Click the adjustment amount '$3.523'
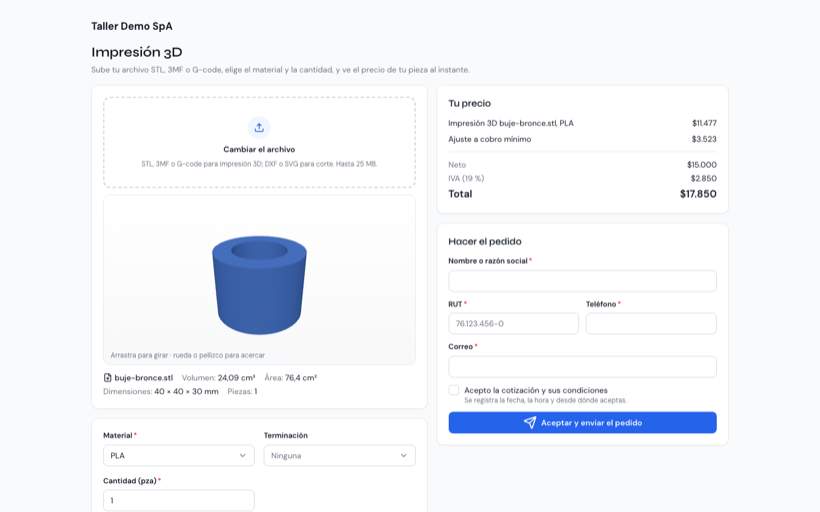The image size is (820, 512). pos(704,139)
